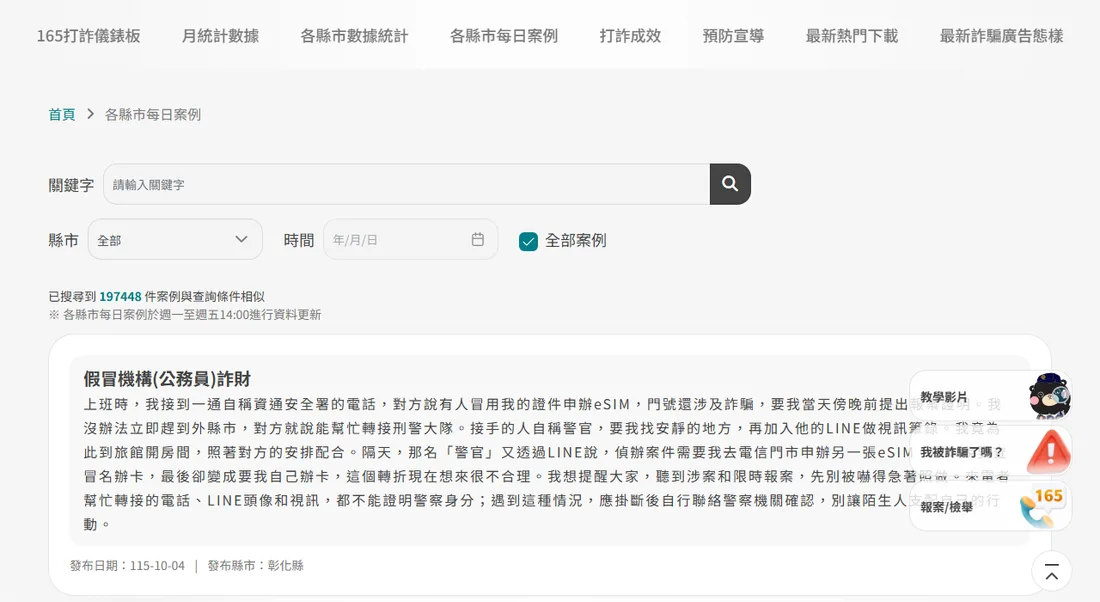Follow the 首頁 breadcrumb link
The image size is (1100, 602).
(x=62, y=114)
